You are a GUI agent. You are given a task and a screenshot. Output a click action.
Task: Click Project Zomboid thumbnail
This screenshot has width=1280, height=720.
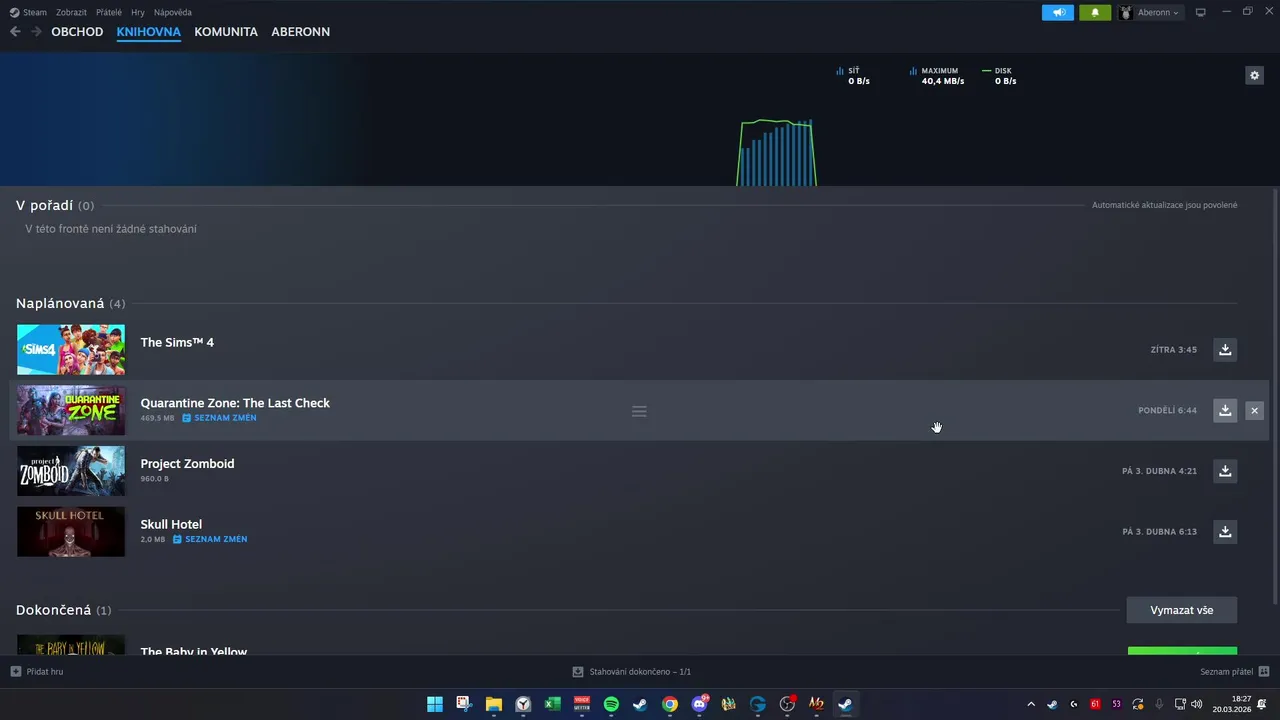tap(71, 471)
